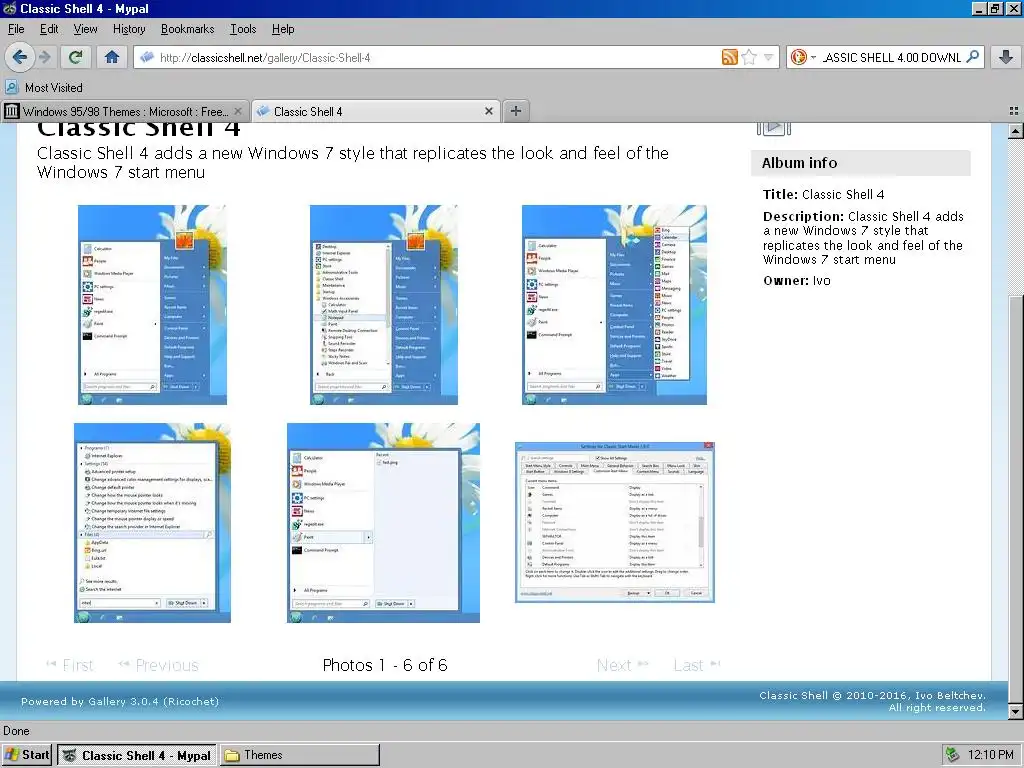This screenshot has height=768, width=1024.
Task: Click 'Owner: Ivo' text
Action: [x=797, y=280]
